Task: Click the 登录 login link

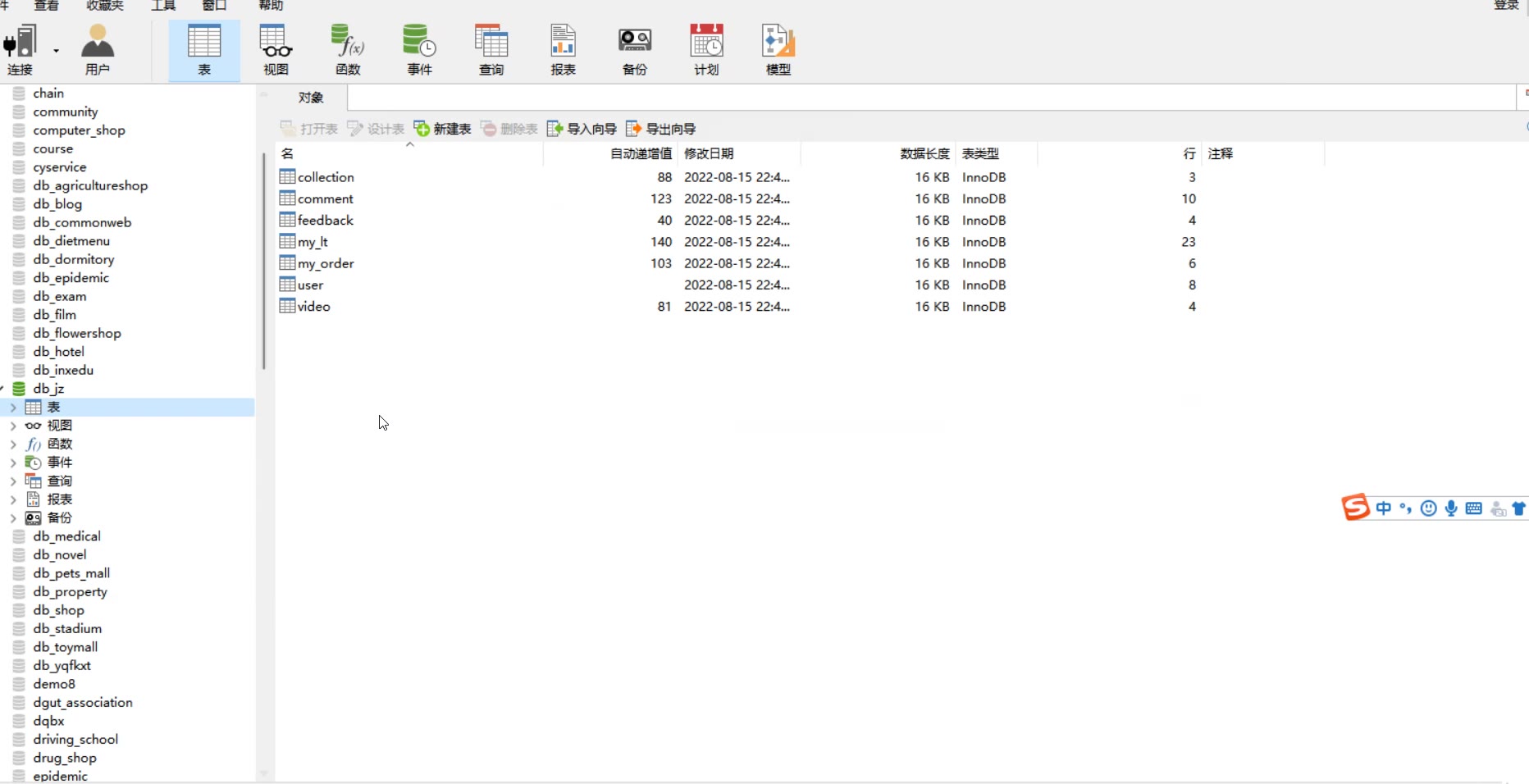Action: point(1506,5)
